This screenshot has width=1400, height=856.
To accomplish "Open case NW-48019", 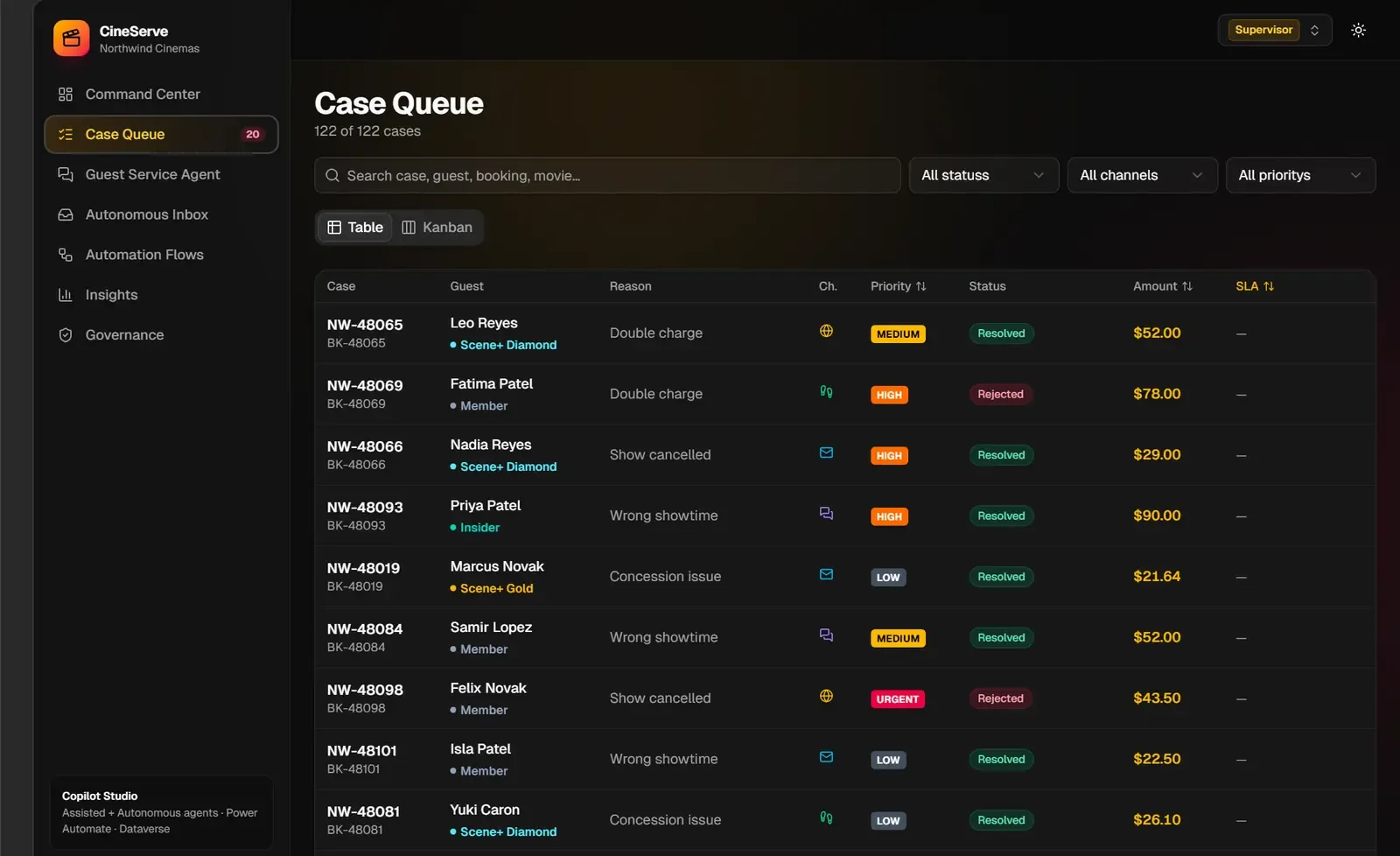I will tap(363, 568).
